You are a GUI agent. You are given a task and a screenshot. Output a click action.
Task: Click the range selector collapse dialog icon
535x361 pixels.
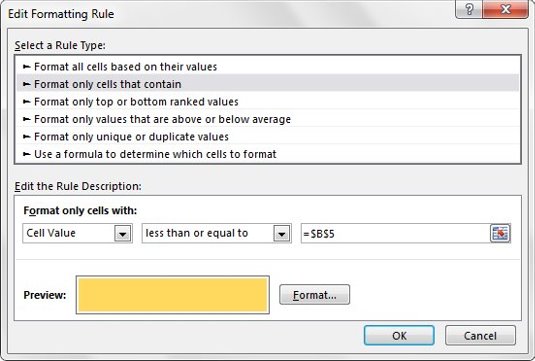[500, 233]
